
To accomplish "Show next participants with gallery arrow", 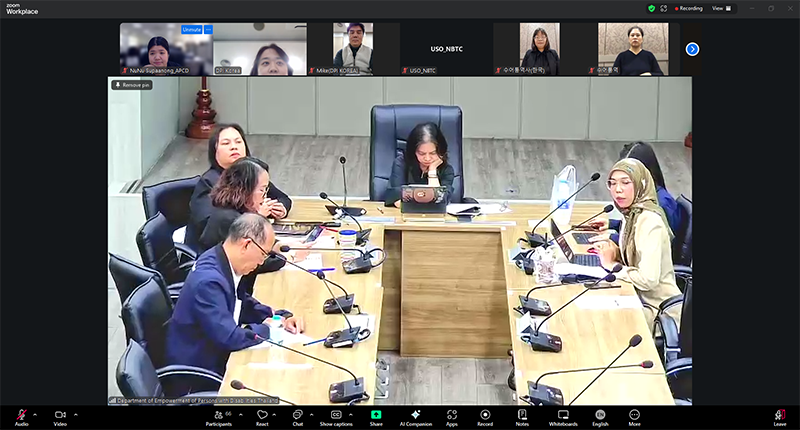I will point(692,49).
